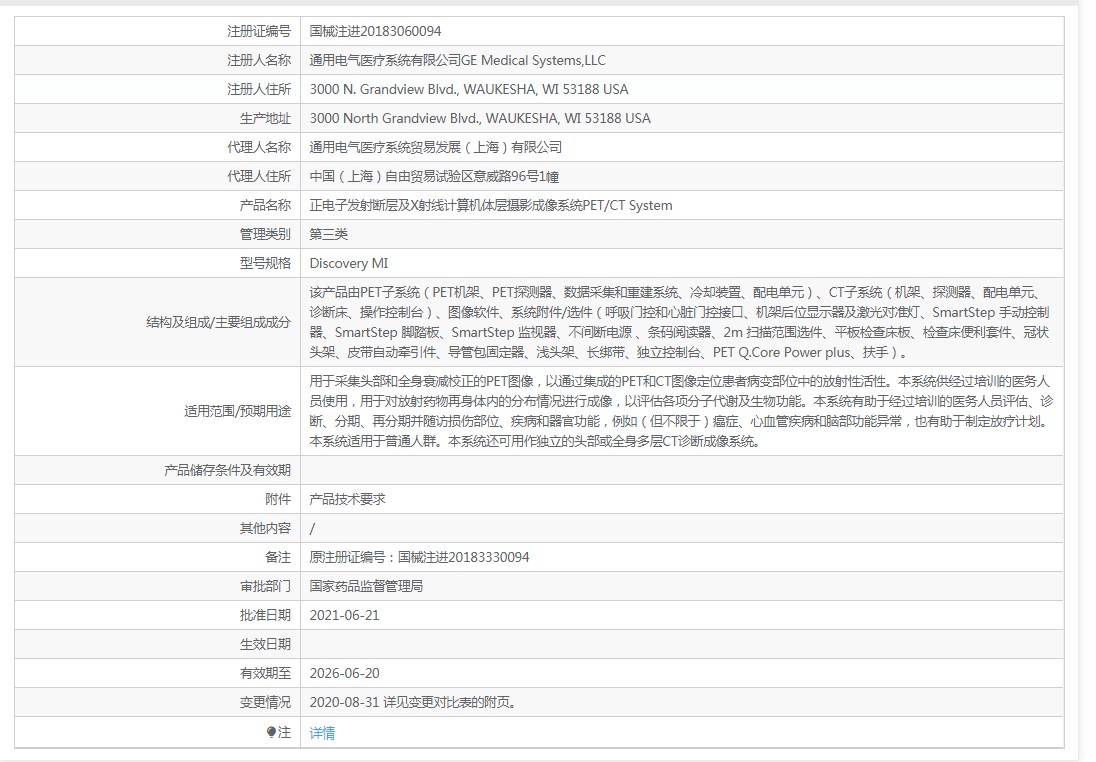Viewport: 1096px width, 762px height.
Task: Select model Discovery MI value
Action: tap(349, 264)
